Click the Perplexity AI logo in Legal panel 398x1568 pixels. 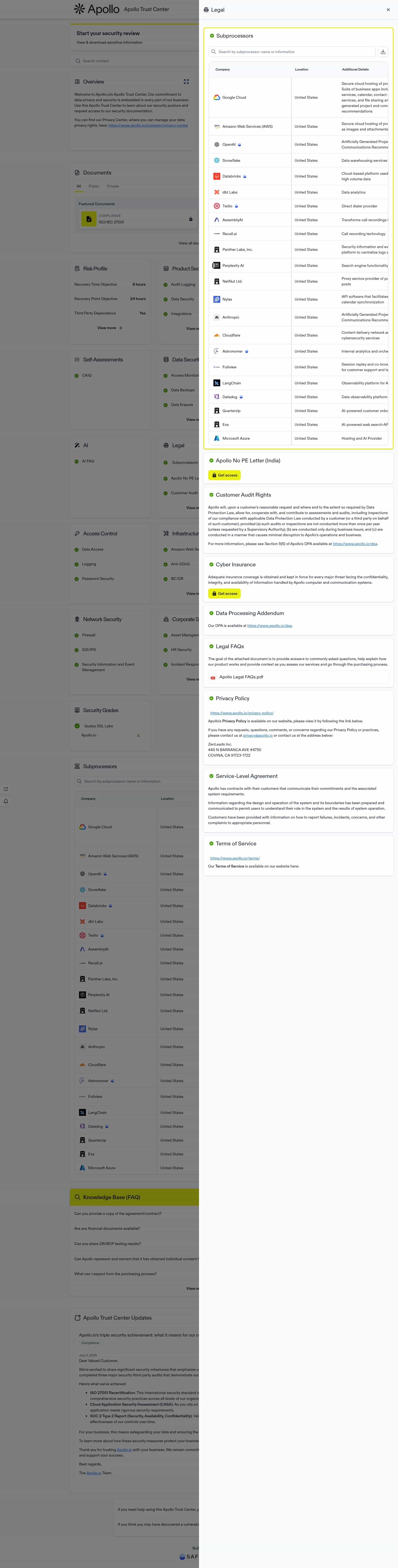click(217, 265)
